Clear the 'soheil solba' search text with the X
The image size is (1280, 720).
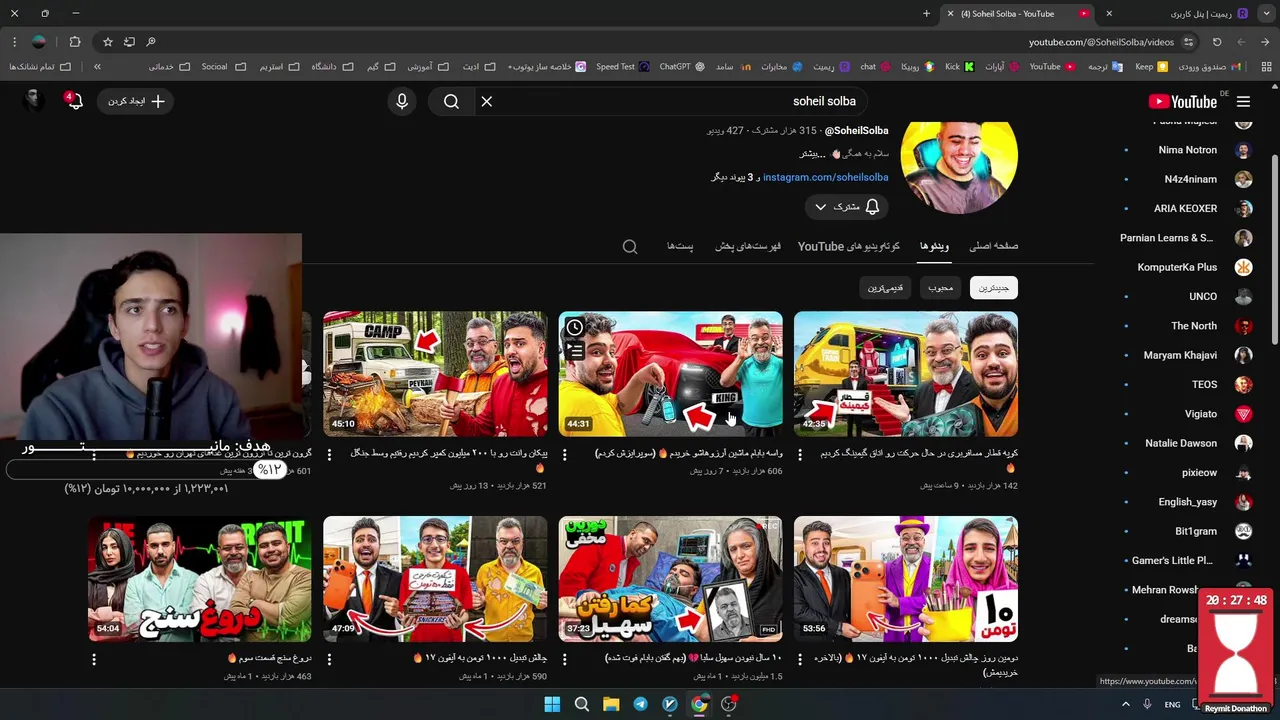point(487,101)
